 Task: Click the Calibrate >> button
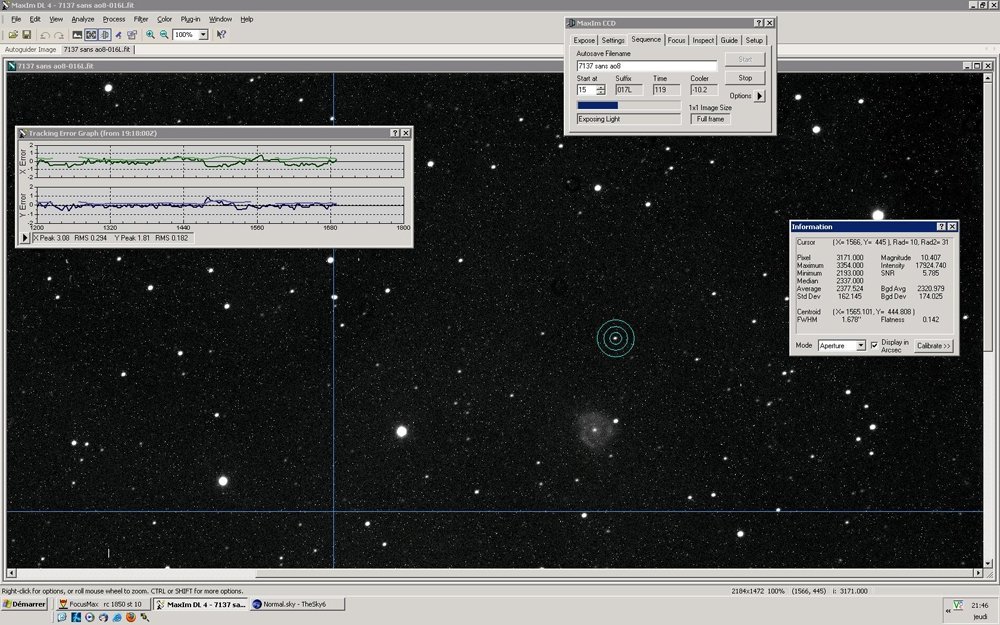pyautogui.click(x=934, y=346)
